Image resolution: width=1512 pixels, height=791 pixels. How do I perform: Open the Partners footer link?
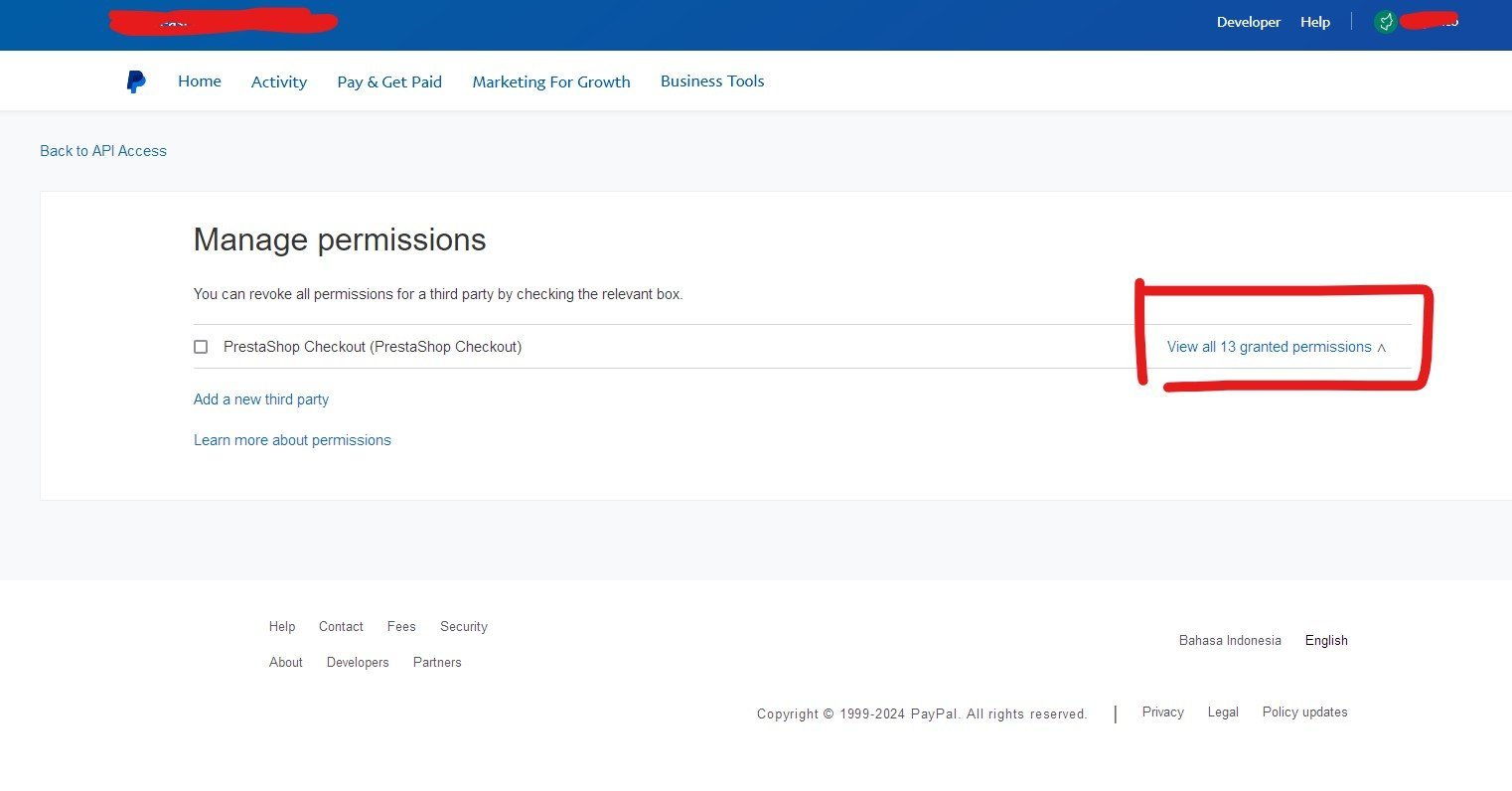[437, 663]
